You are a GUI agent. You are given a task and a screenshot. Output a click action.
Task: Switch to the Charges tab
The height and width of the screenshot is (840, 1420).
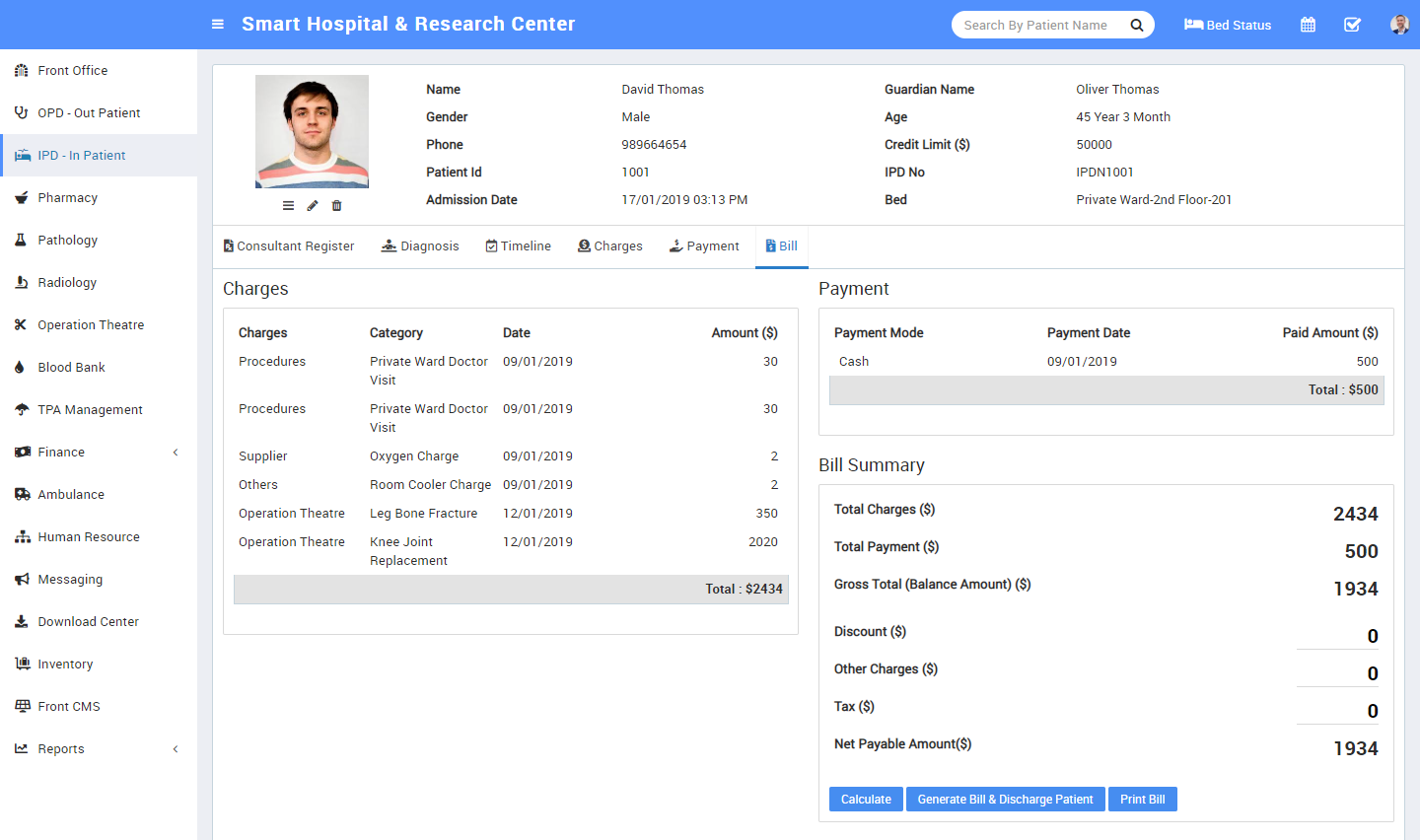point(610,246)
